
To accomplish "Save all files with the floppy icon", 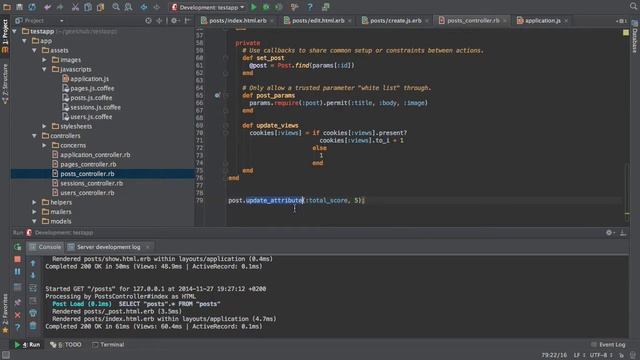I will click(19, 7).
